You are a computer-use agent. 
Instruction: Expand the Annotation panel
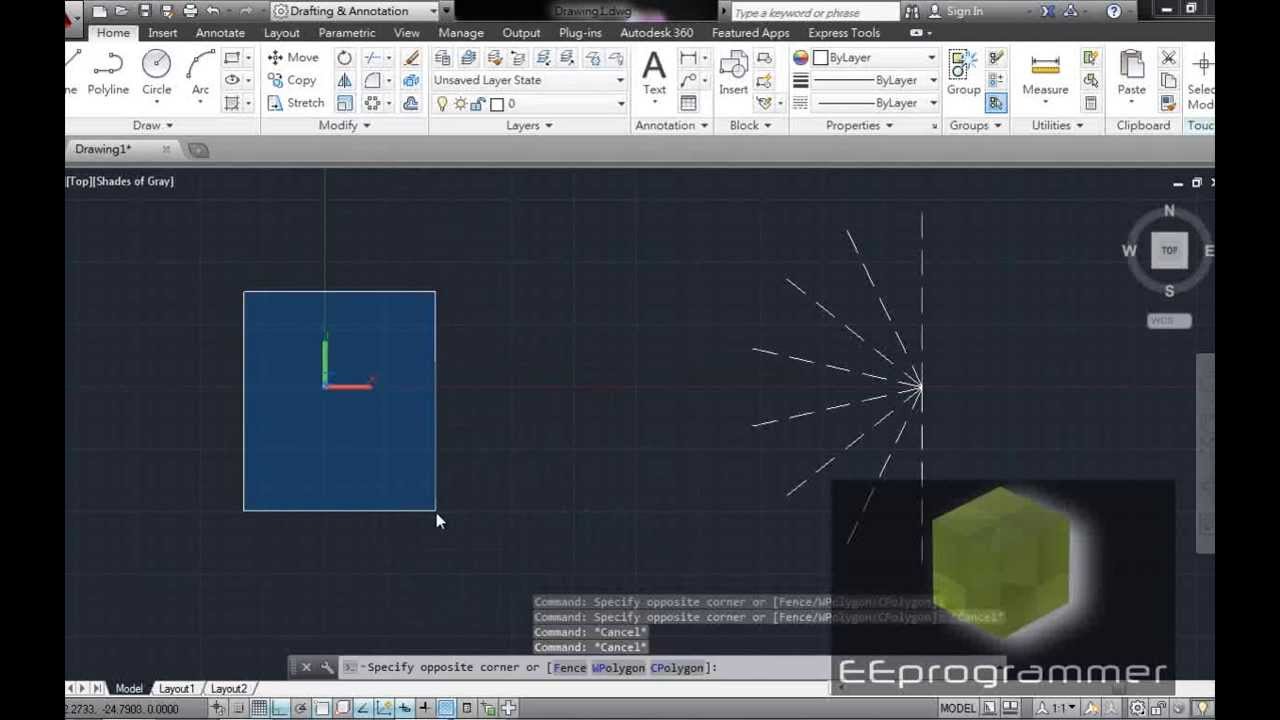[x=672, y=125]
